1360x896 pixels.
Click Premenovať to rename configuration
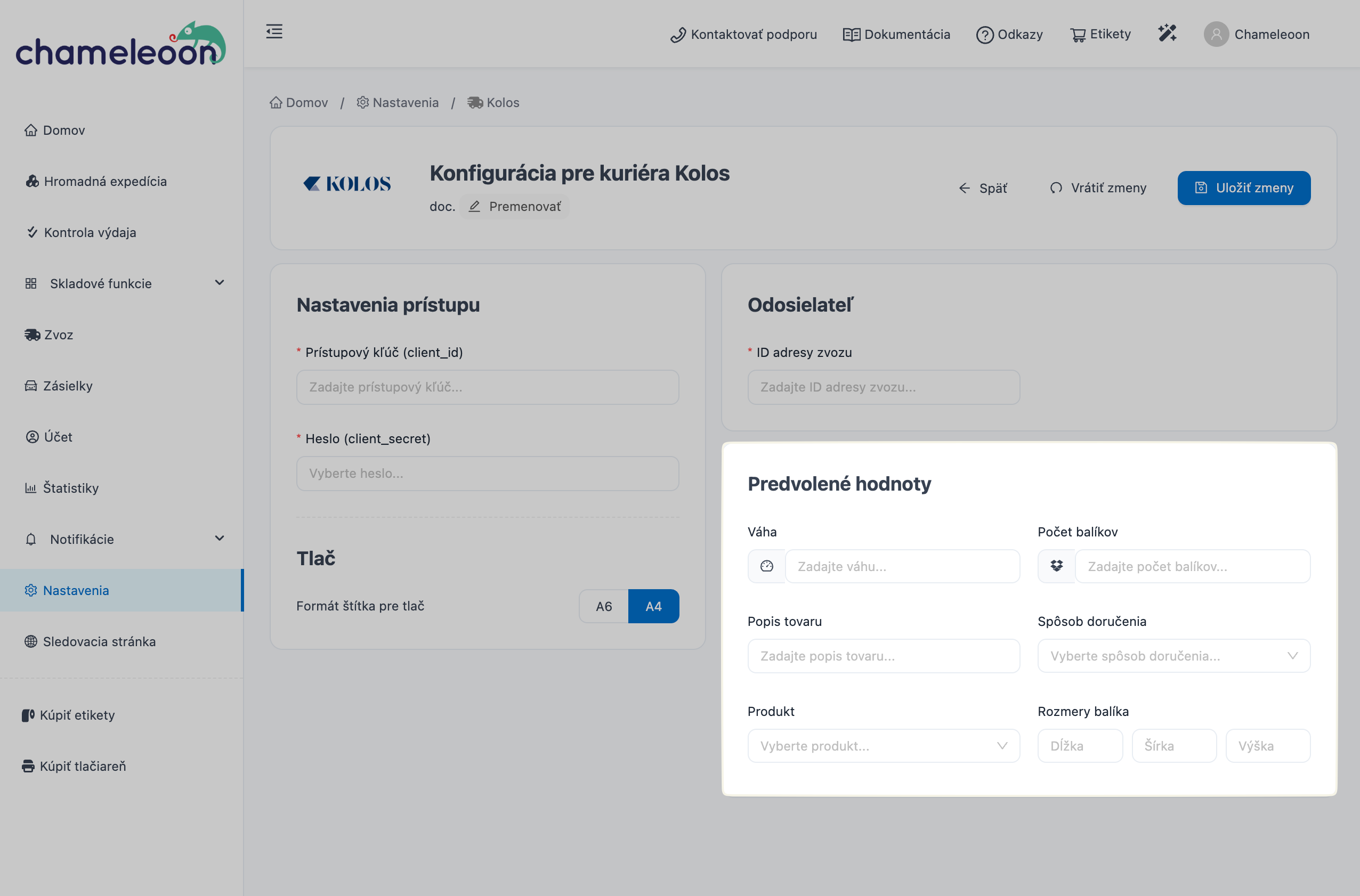514,206
